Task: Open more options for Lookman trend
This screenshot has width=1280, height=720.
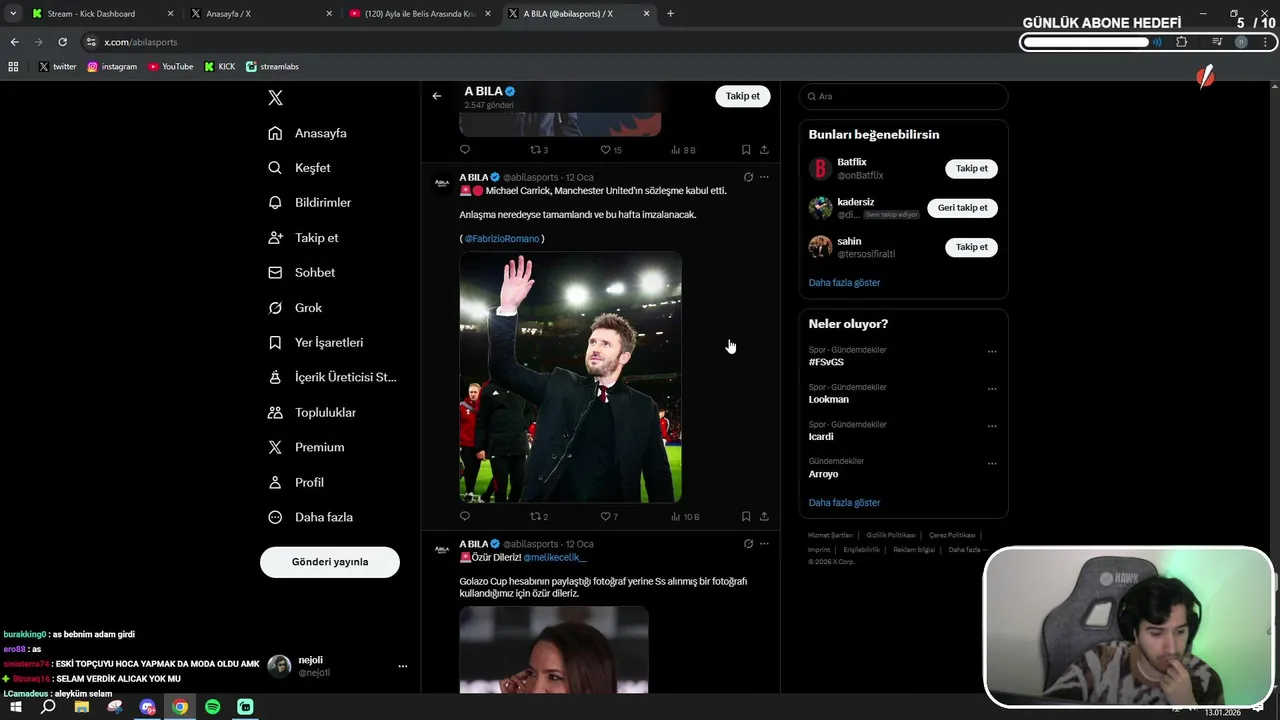Action: 992,389
